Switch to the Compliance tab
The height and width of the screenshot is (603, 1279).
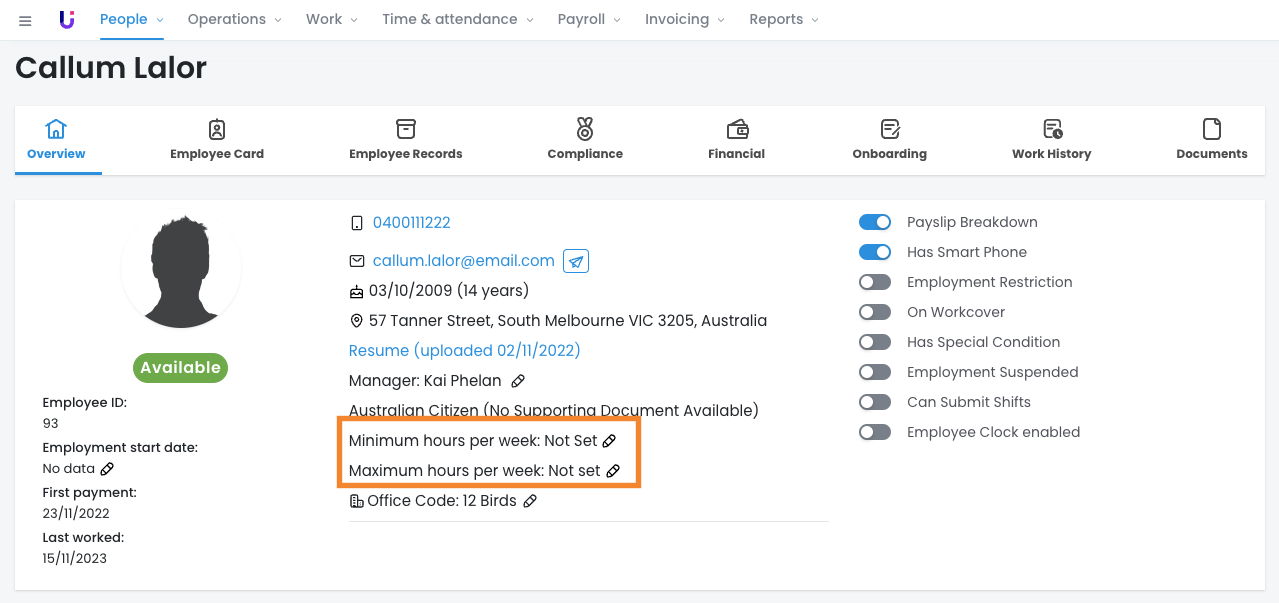click(x=585, y=140)
